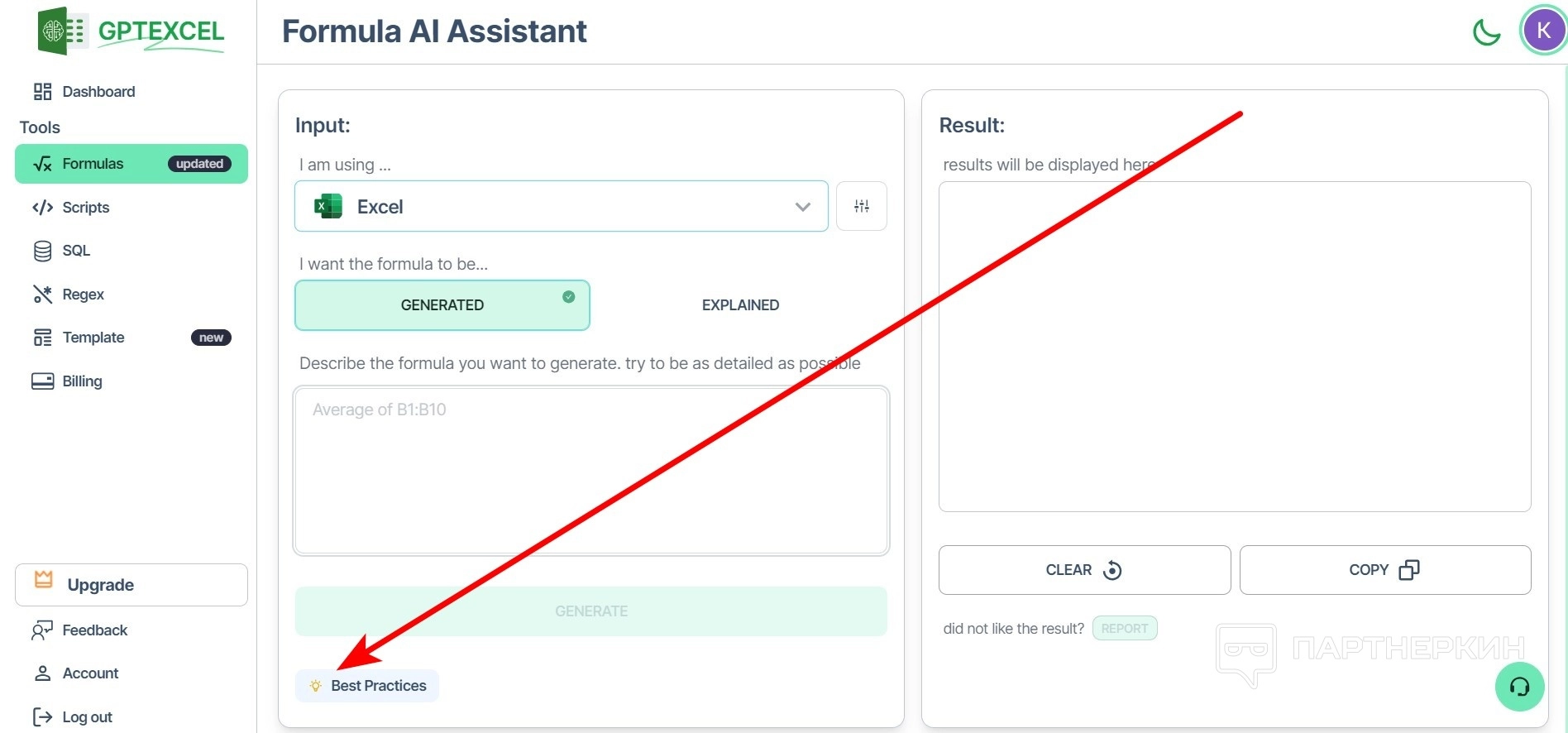Open the Template menu item
This screenshot has width=1568, height=733.
93,338
